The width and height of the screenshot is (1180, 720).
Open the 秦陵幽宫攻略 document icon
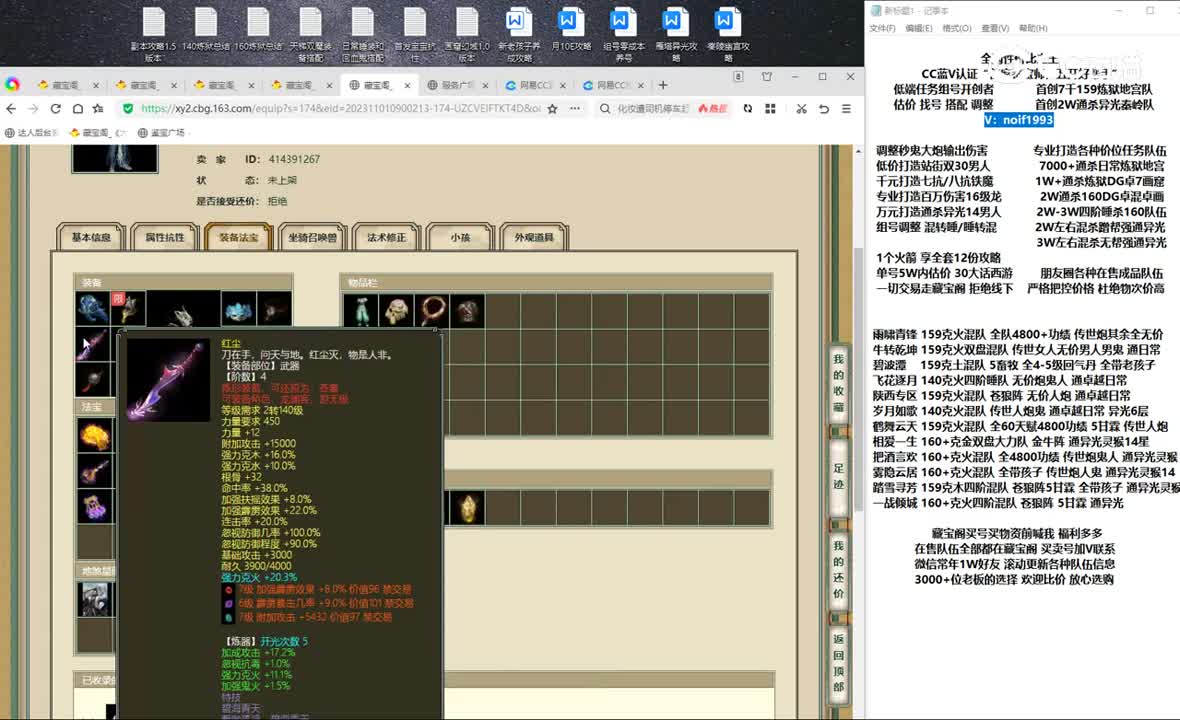727,34
